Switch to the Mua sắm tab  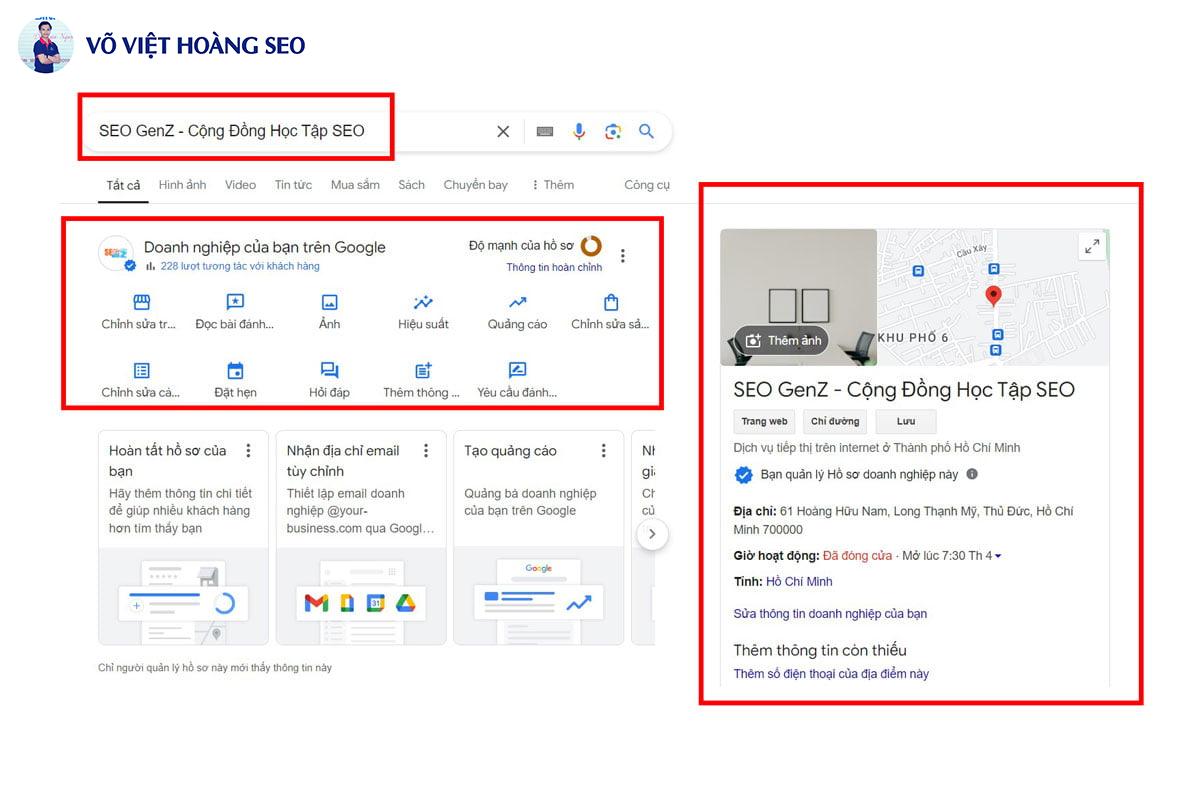(355, 185)
